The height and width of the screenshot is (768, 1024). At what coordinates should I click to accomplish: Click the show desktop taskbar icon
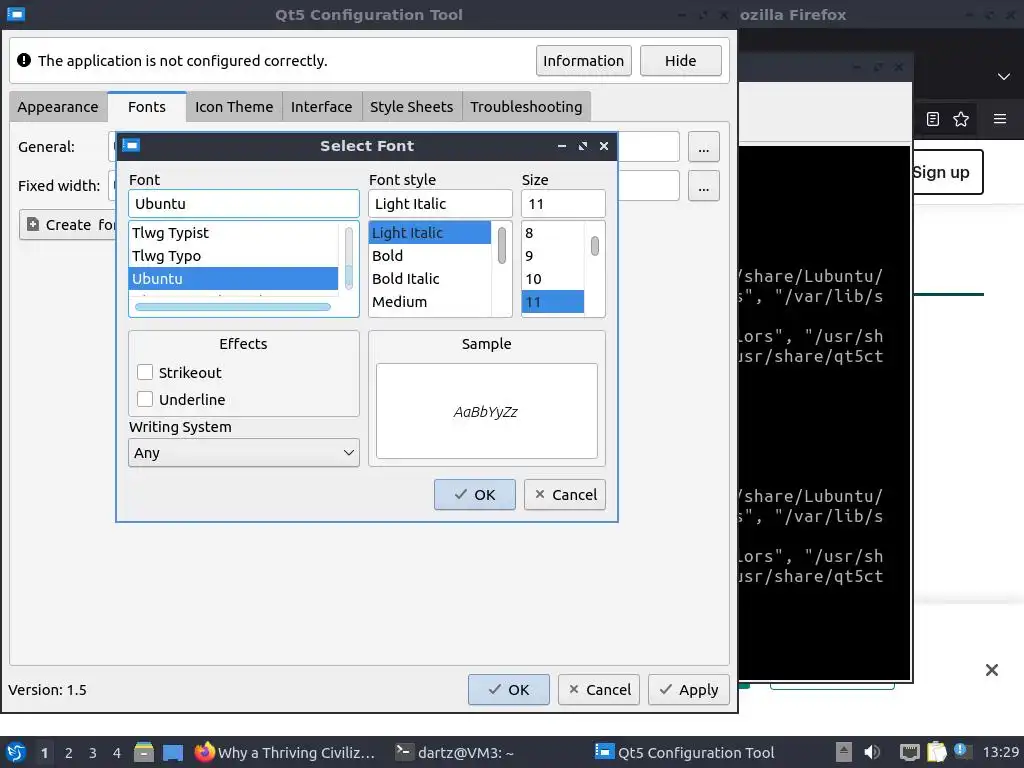point(173,752)
